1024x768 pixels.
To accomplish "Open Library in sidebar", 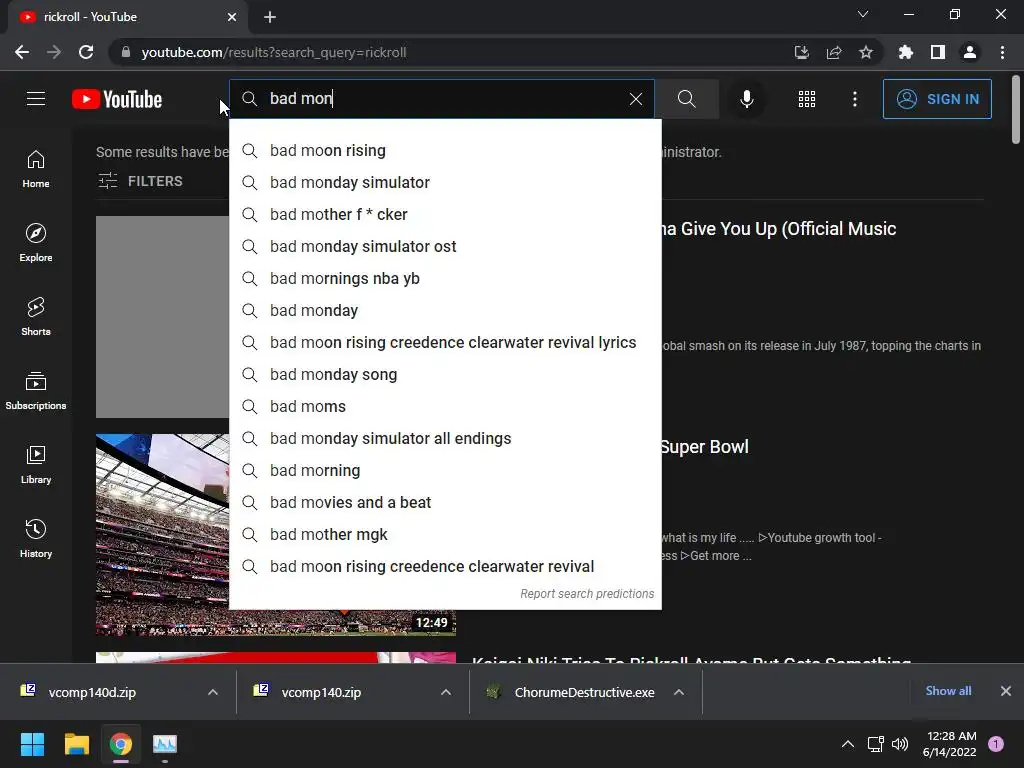I will click(36, 464).
